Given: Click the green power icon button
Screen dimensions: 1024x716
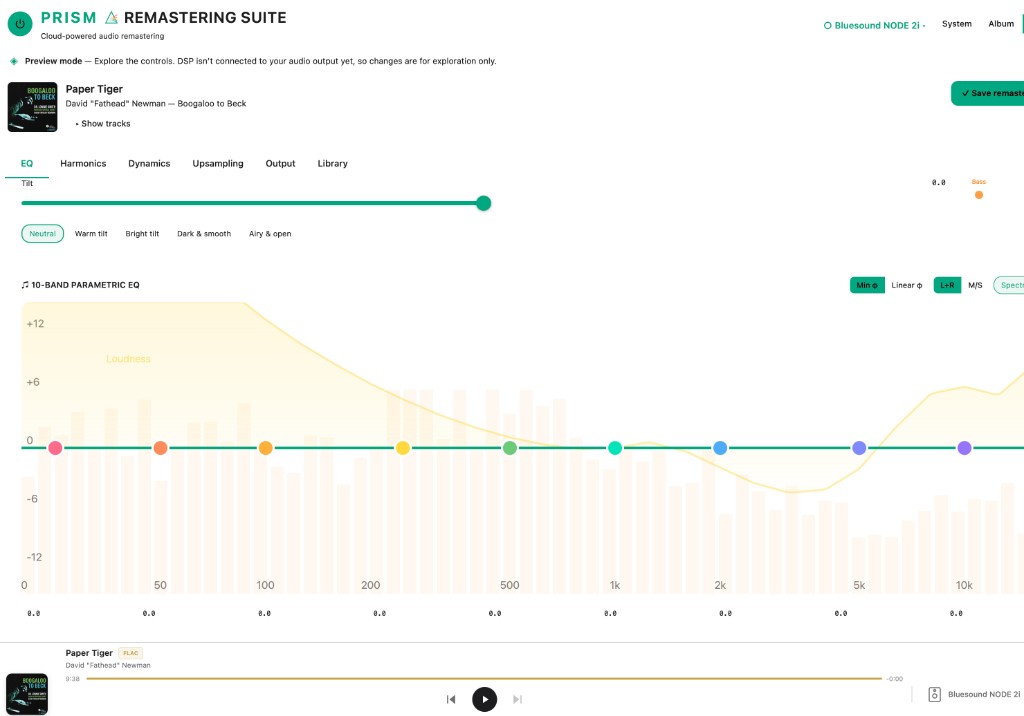Looking at the screenshot, I should pyautogui.click(x=20, y=23).
